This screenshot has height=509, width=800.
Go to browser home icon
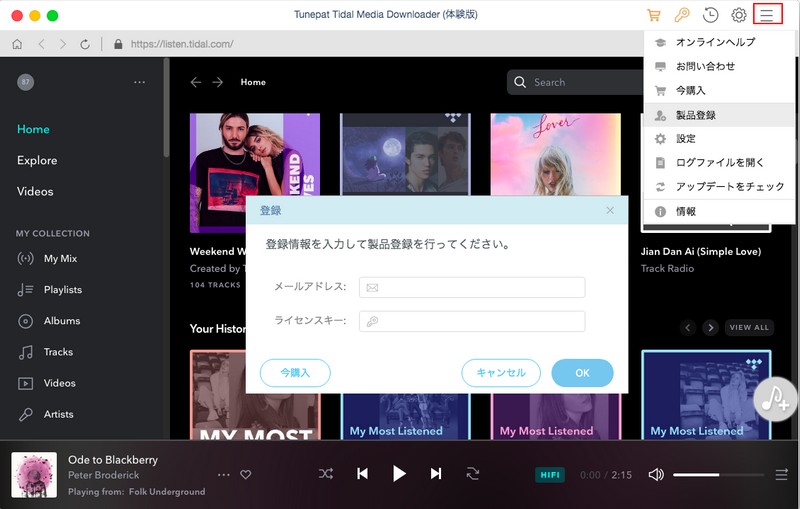click(17, 44)
